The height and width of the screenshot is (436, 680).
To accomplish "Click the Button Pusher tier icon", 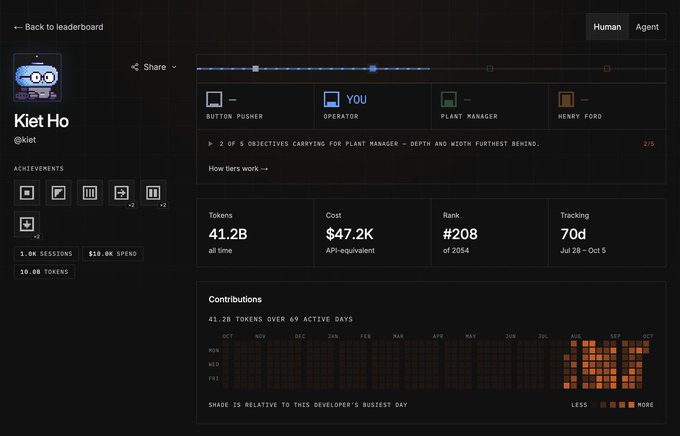I will pyautogui.click(x=214, y=99).
